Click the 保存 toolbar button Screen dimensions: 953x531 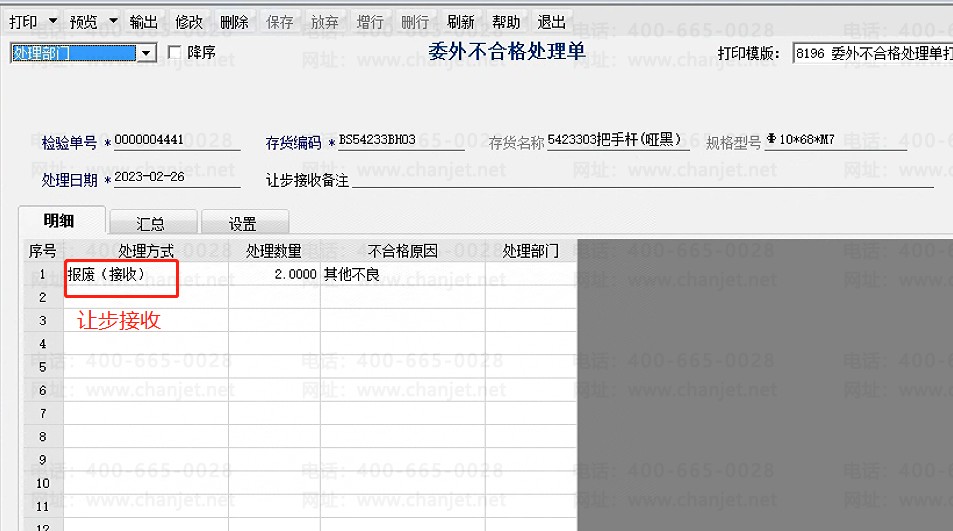click(x=280, y=22)
